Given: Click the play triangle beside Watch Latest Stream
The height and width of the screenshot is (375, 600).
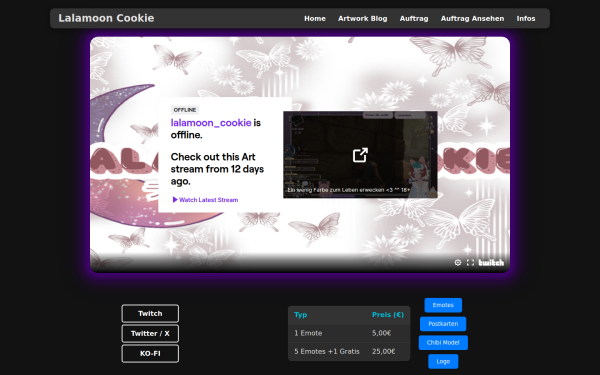Looking at the screenshot, I should click(175, 200).
